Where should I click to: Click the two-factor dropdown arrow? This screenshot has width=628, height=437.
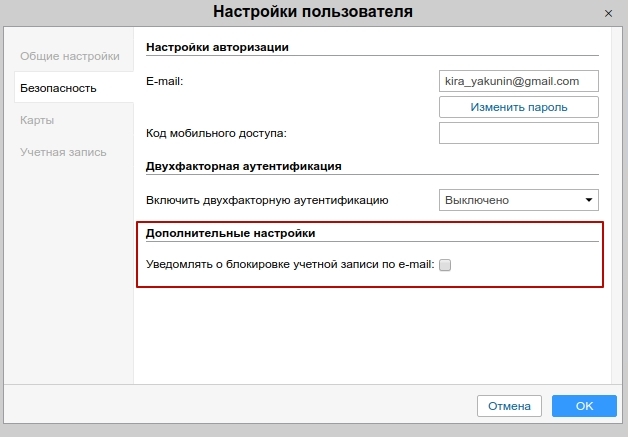pos(588,200)
